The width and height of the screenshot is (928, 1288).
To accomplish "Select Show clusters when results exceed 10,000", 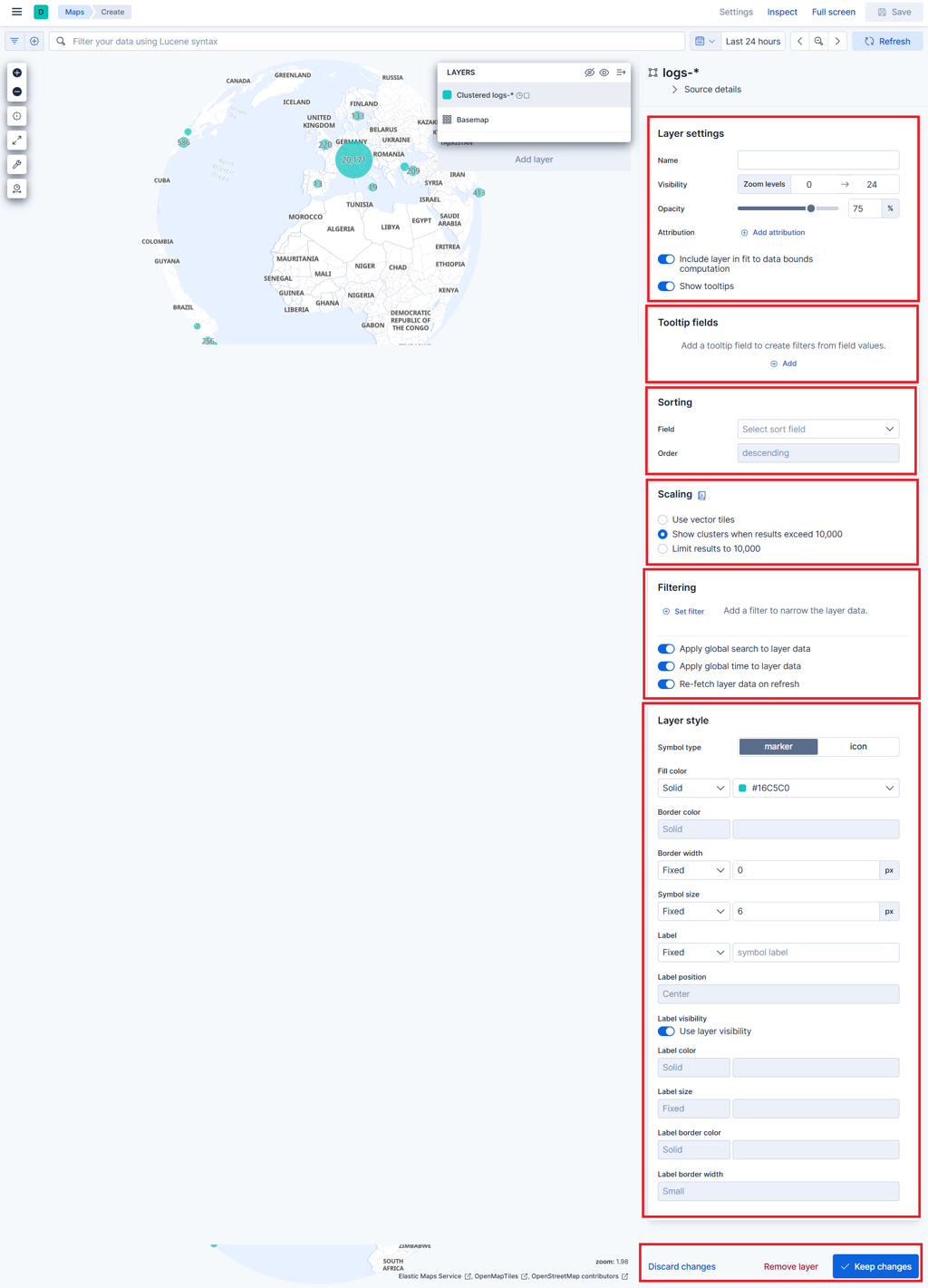I will (662, 535).
